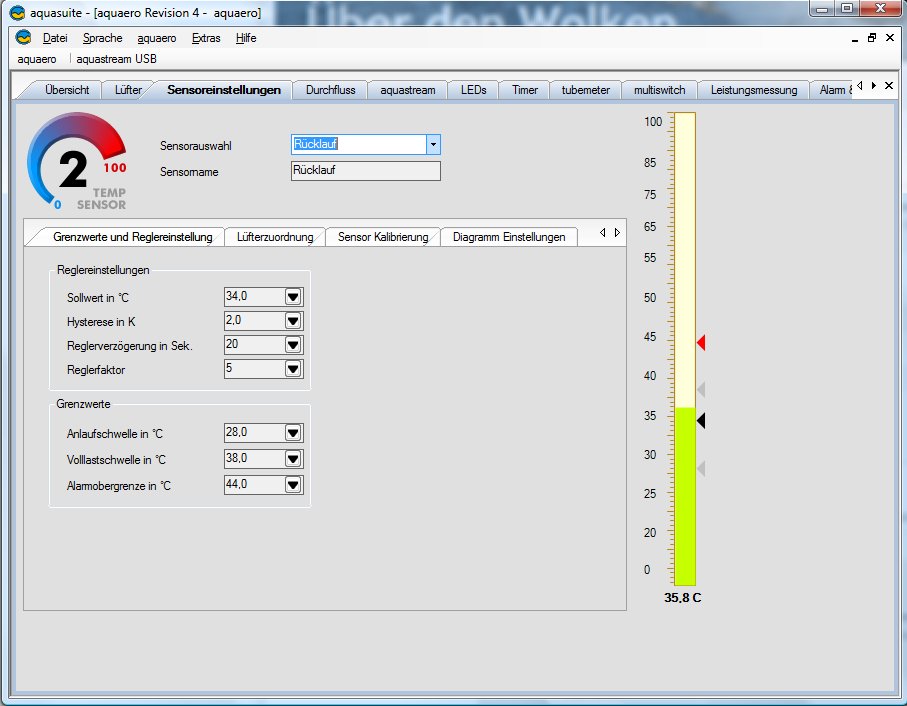Open the Extras menu
The height and width of the screenshot is (706, 907).
click(x=206, y=38)
